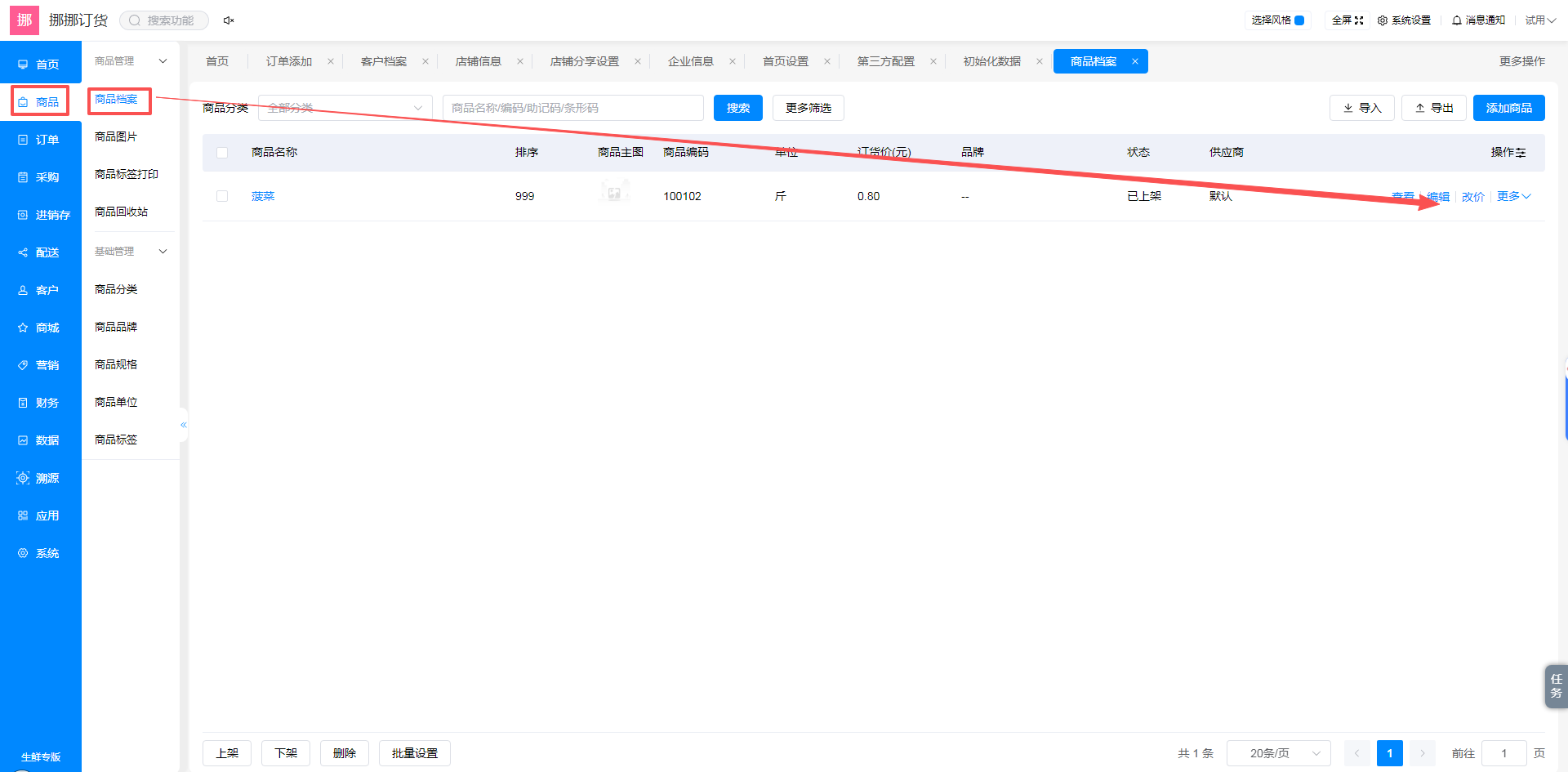Open 商品图片 in the submenu
This screenshot has height=772, width=1568.
click(116, 136)
